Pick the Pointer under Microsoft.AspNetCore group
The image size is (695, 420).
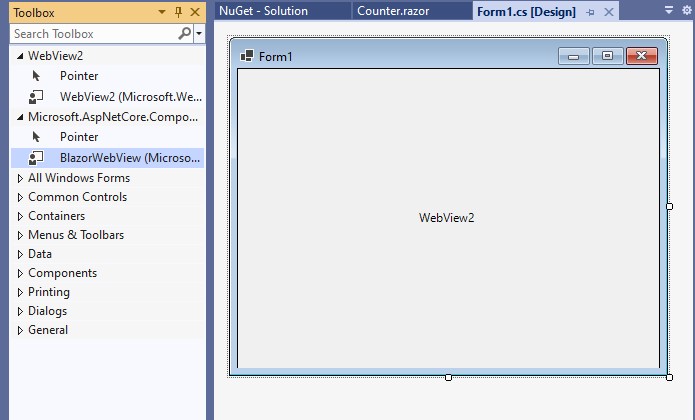point(78,137)
